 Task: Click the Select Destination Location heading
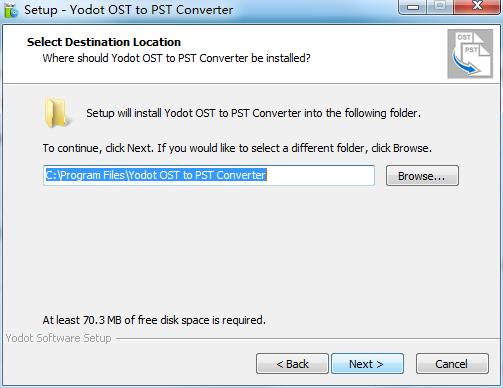[x=104, y=42]
